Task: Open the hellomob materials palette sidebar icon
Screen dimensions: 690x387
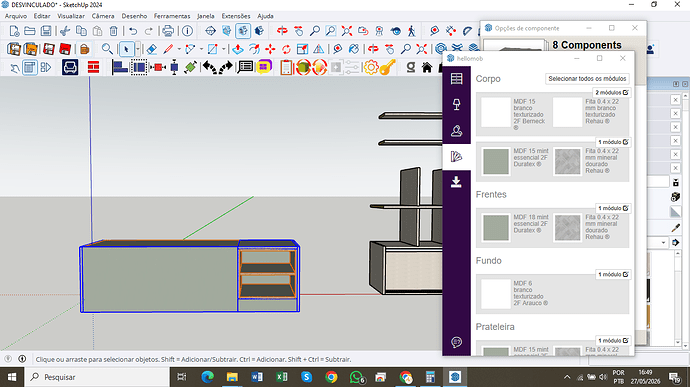Action: pos(456,156)
